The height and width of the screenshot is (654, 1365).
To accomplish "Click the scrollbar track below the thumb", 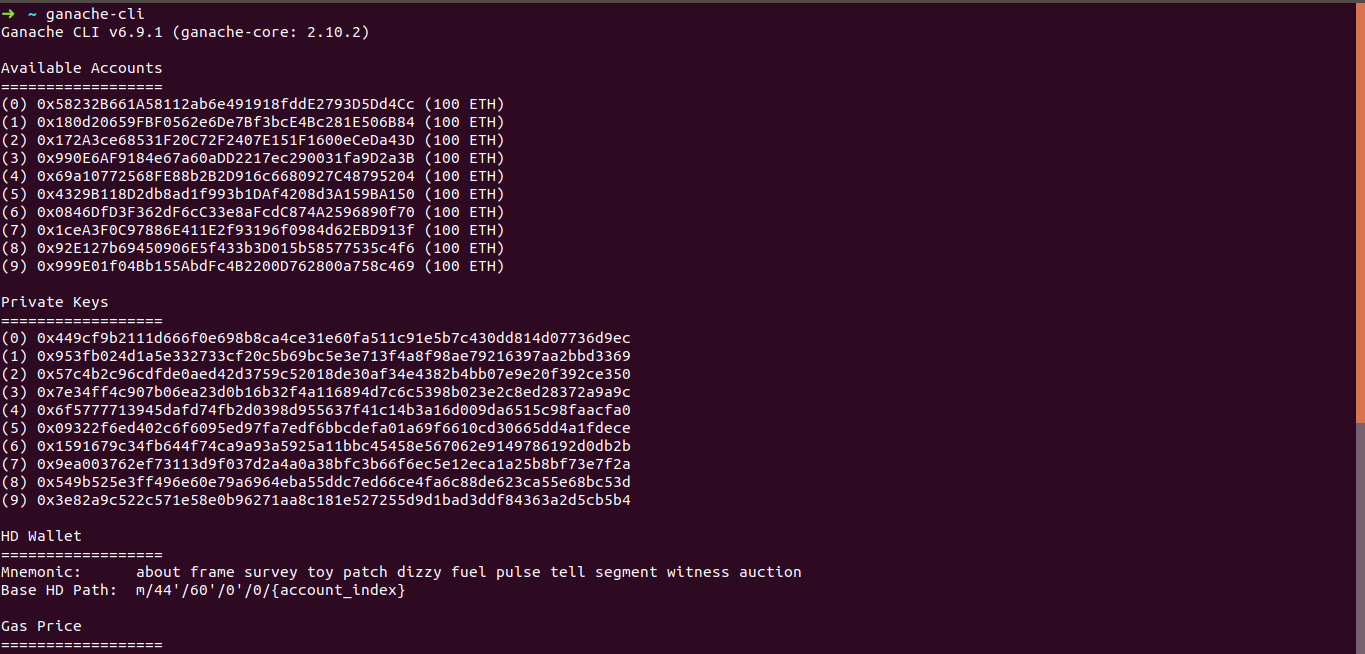I will (x=1360, y=540).
